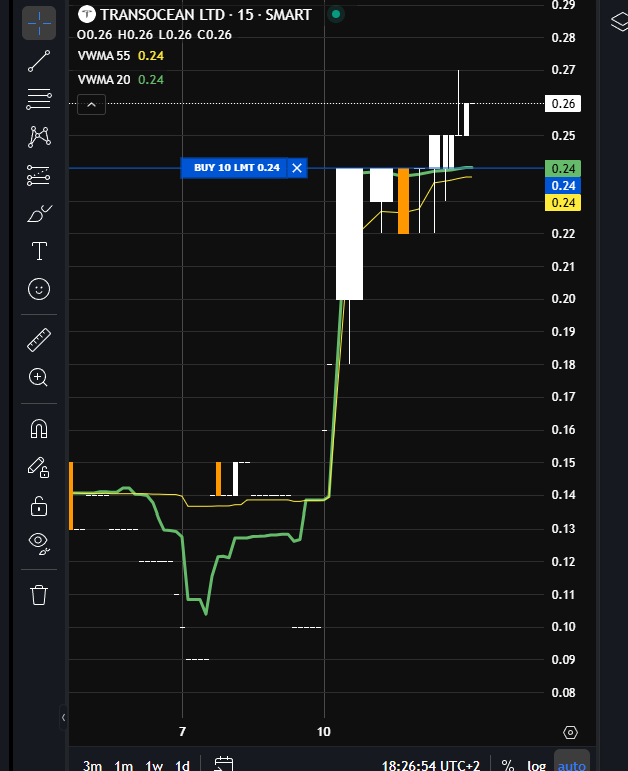Click the OHLC values O0.26 H0.26 line
This screenshot has height=771, width=628.
coord(154,35)
